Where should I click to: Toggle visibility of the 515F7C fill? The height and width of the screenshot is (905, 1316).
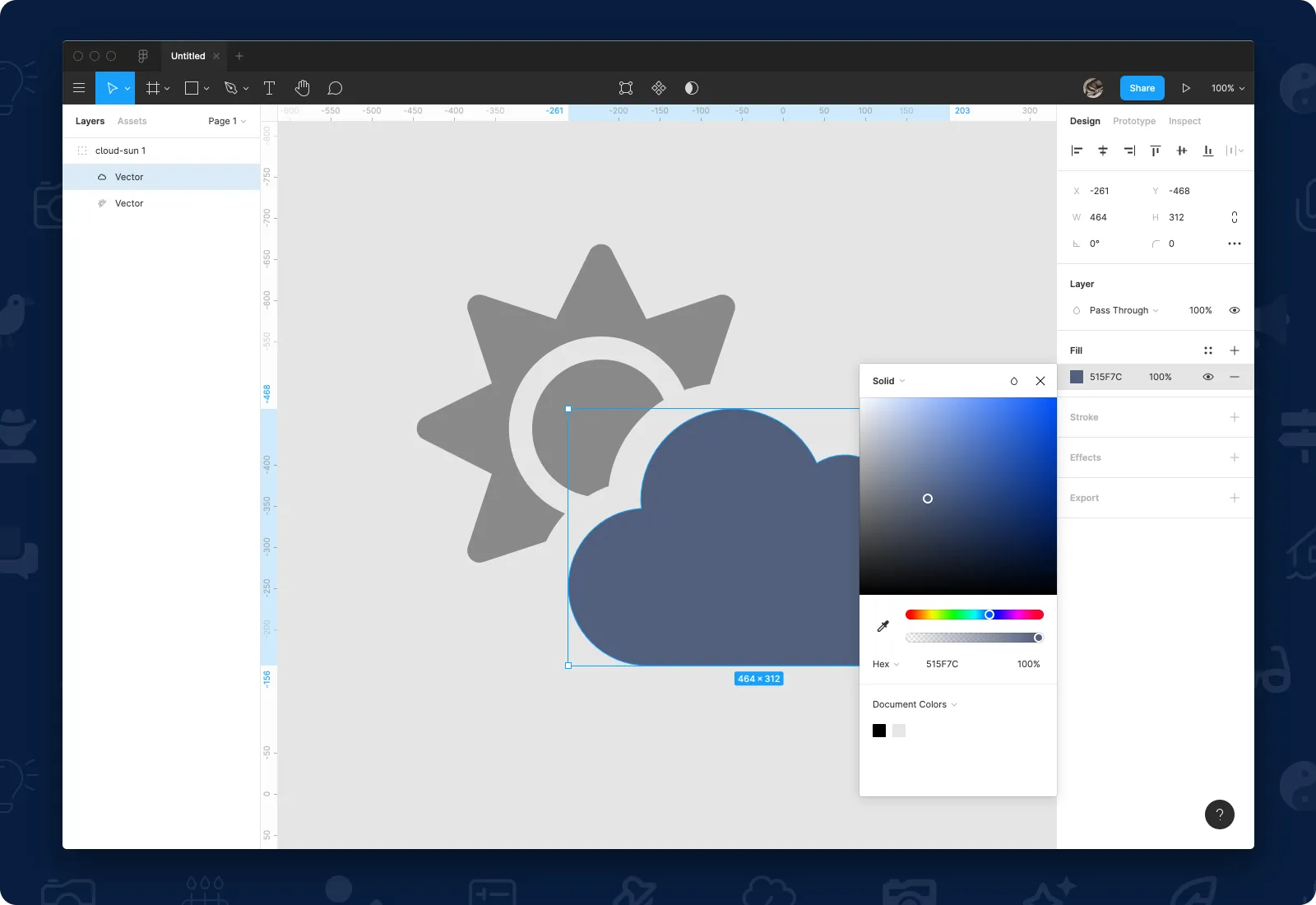(1207, 377)
